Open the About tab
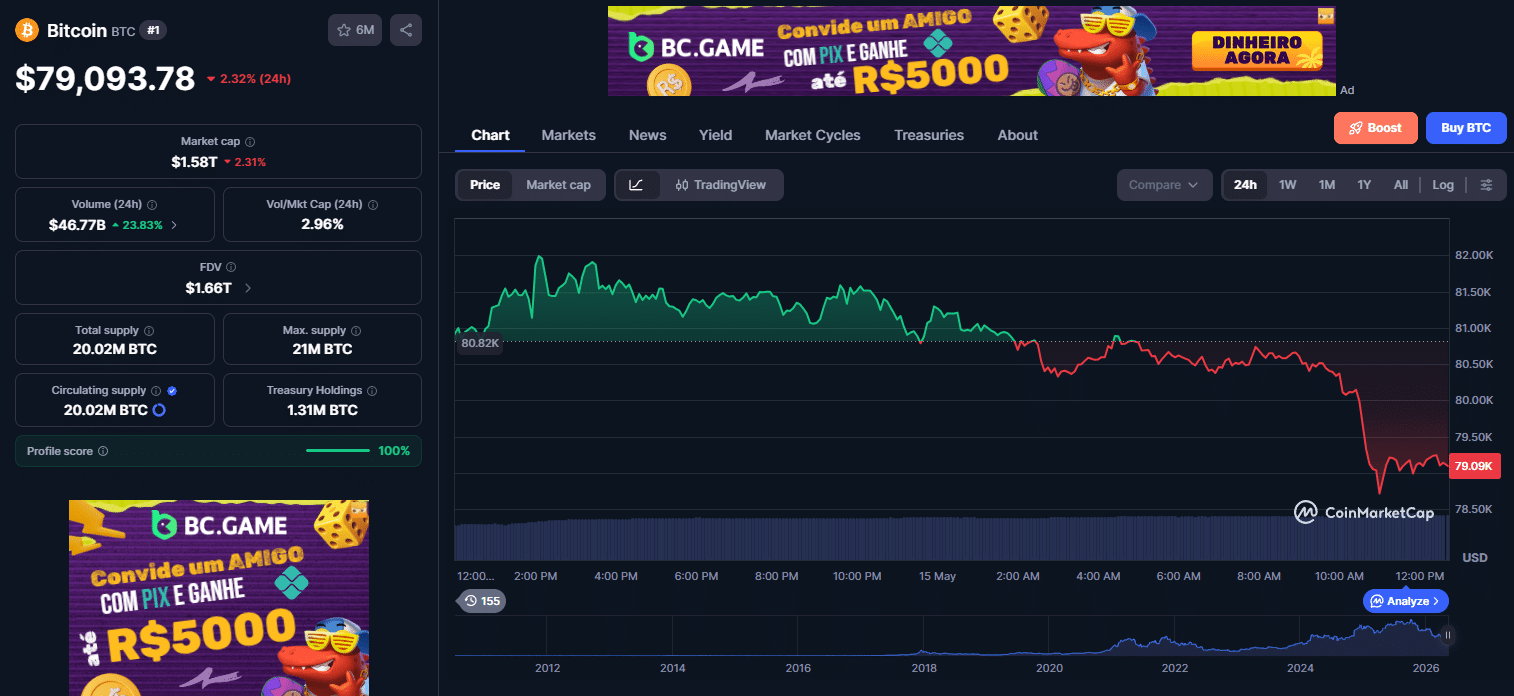Viewport: 1514px width, 696px height. coord(1017,135)
